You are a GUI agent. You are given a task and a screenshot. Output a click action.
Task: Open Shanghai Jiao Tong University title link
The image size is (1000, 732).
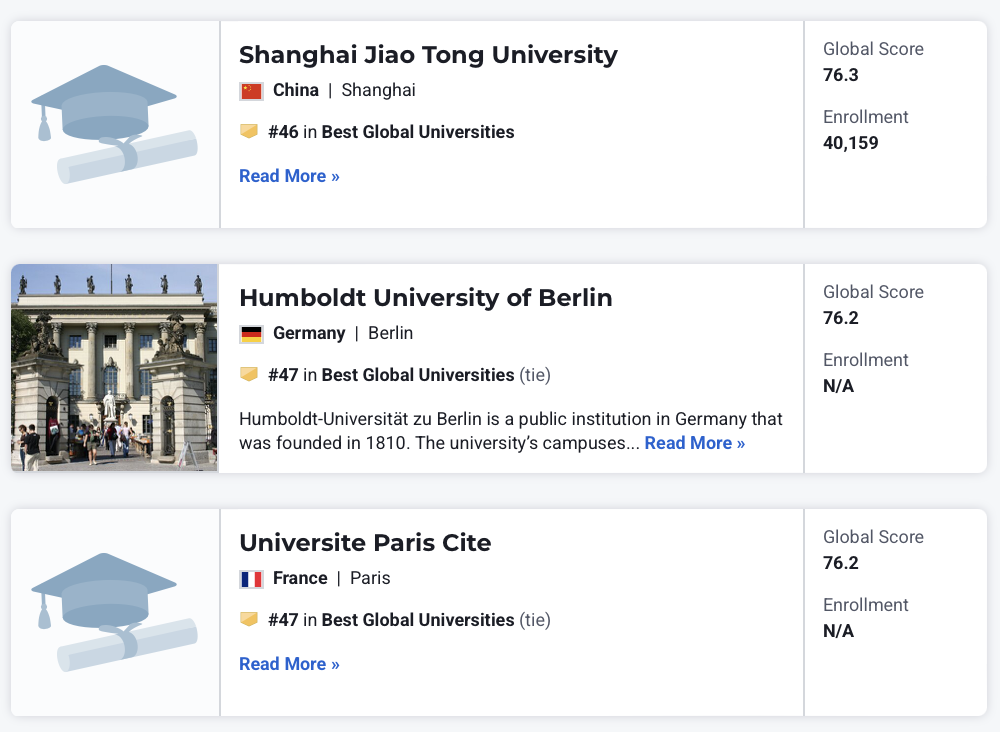(428, 55)
